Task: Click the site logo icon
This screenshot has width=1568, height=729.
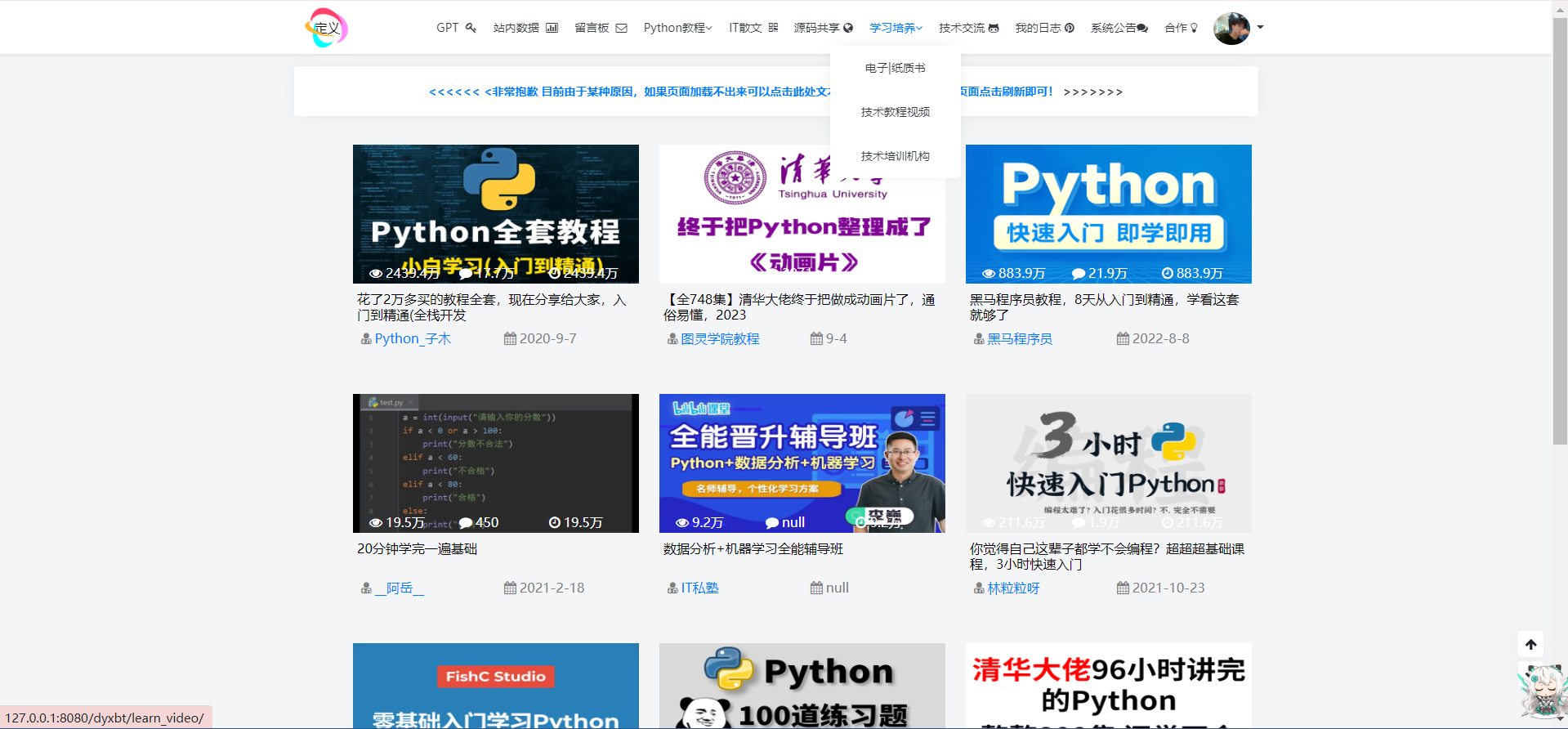Action: pyautogui.click(x=326, y=28)
